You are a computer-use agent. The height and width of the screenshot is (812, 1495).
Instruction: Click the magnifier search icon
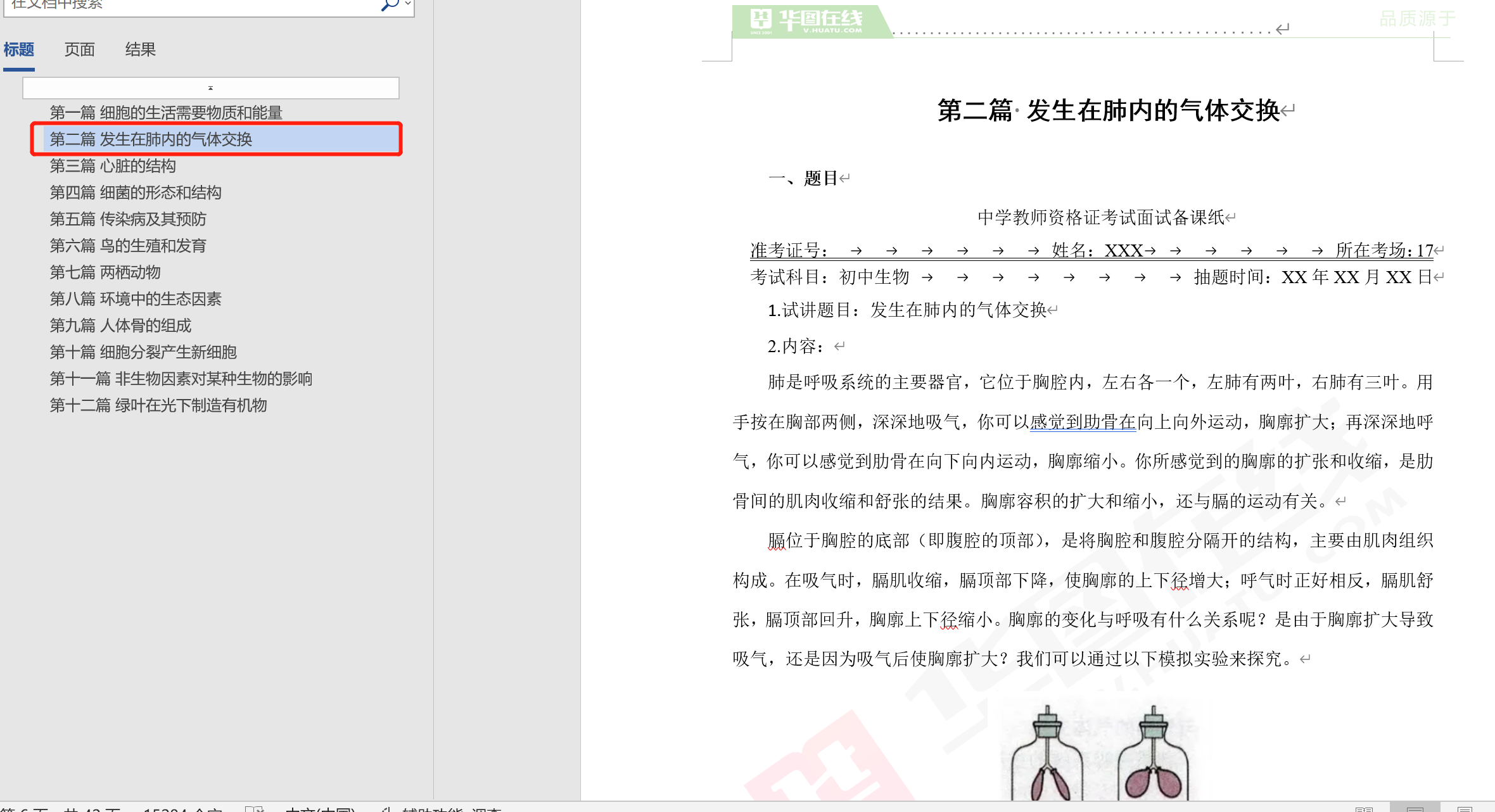(x=388, y=5)
